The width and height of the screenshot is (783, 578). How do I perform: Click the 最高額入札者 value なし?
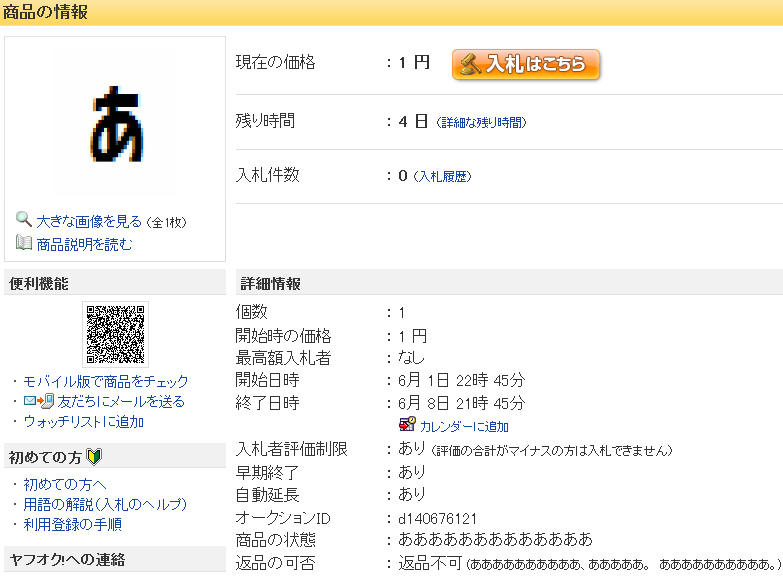point(411,358)
